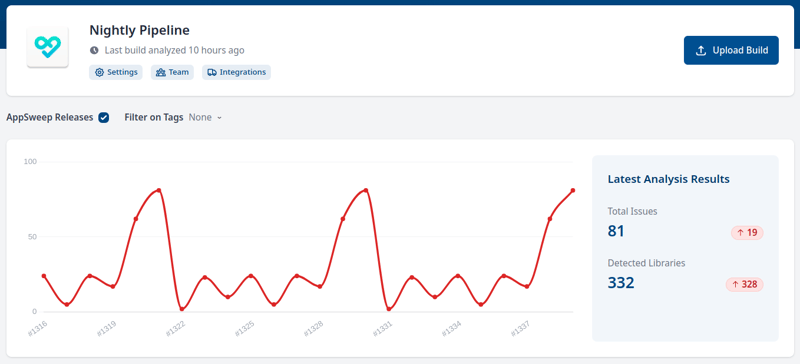Click the Total Issues count 81
The width and height of the screenshot is (800, 364).
pos(616,231)
